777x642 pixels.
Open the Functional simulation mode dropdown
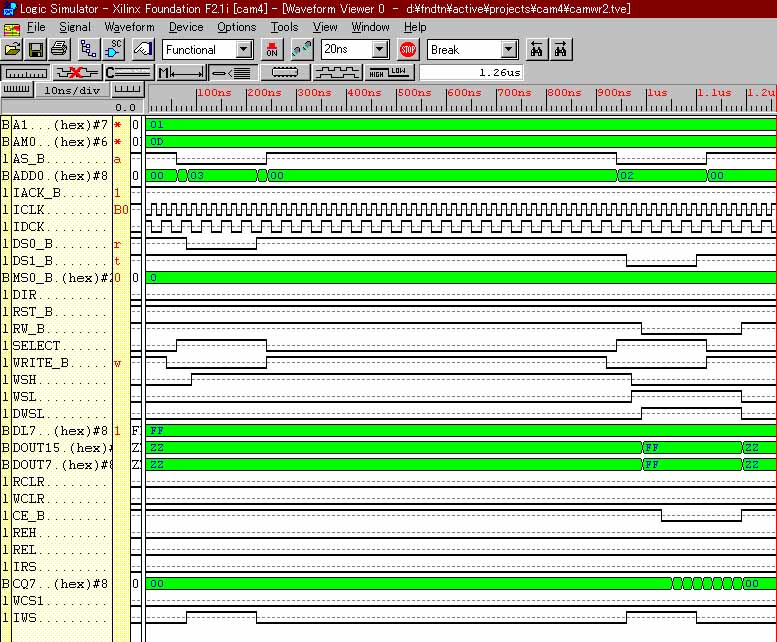click(244, 49)
